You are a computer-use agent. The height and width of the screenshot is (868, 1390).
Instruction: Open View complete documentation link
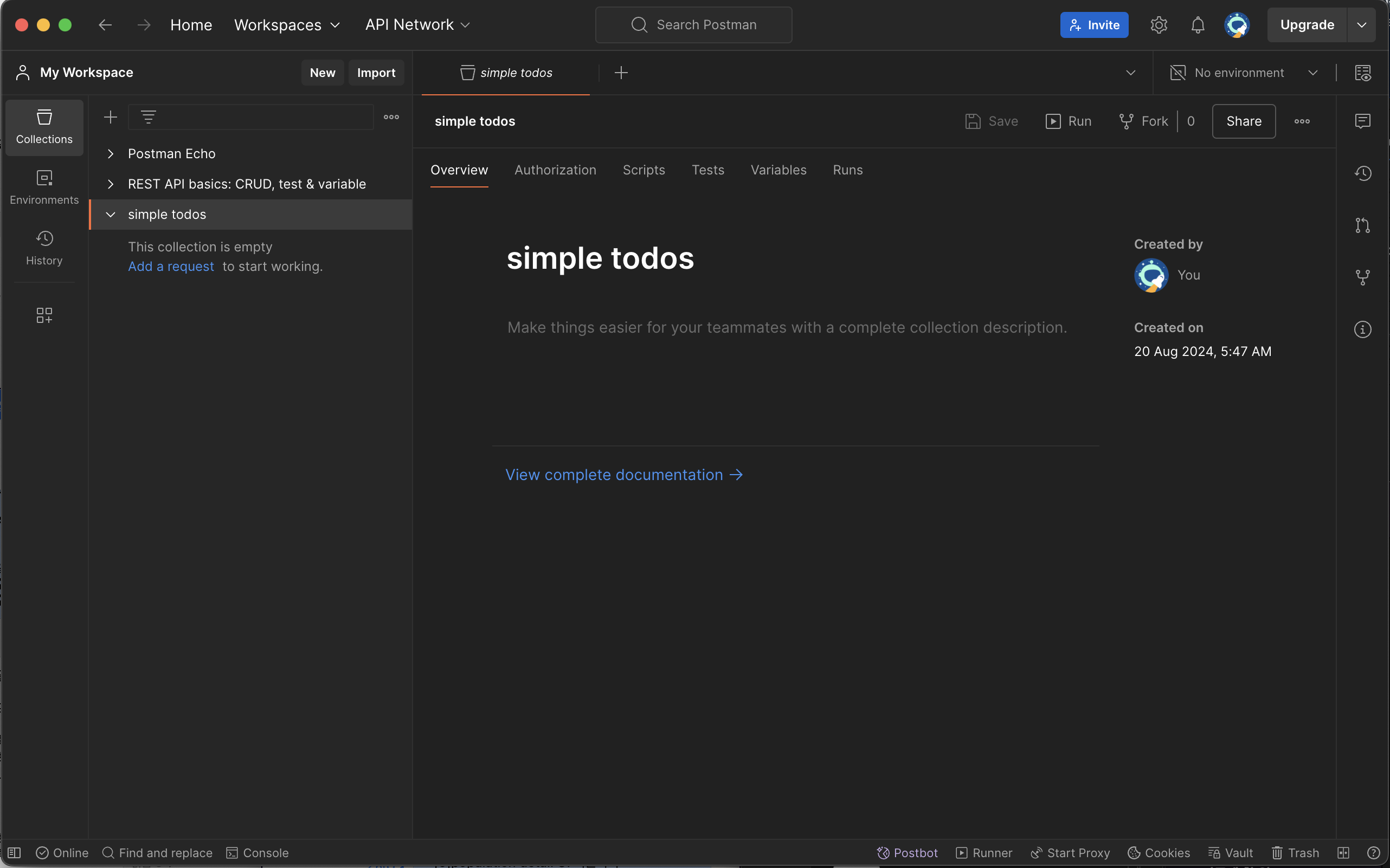coord(624,475)
